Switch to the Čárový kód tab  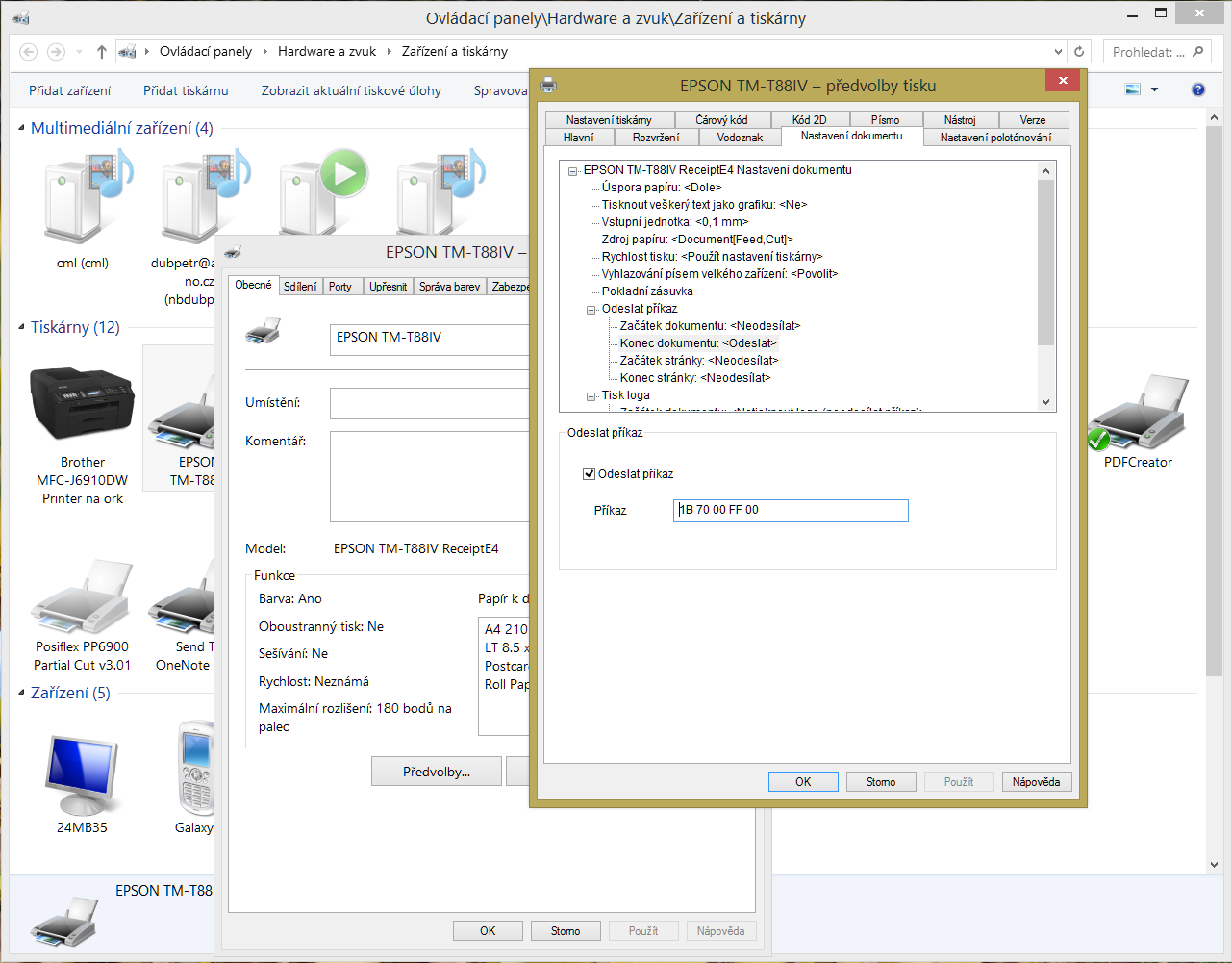721,120
